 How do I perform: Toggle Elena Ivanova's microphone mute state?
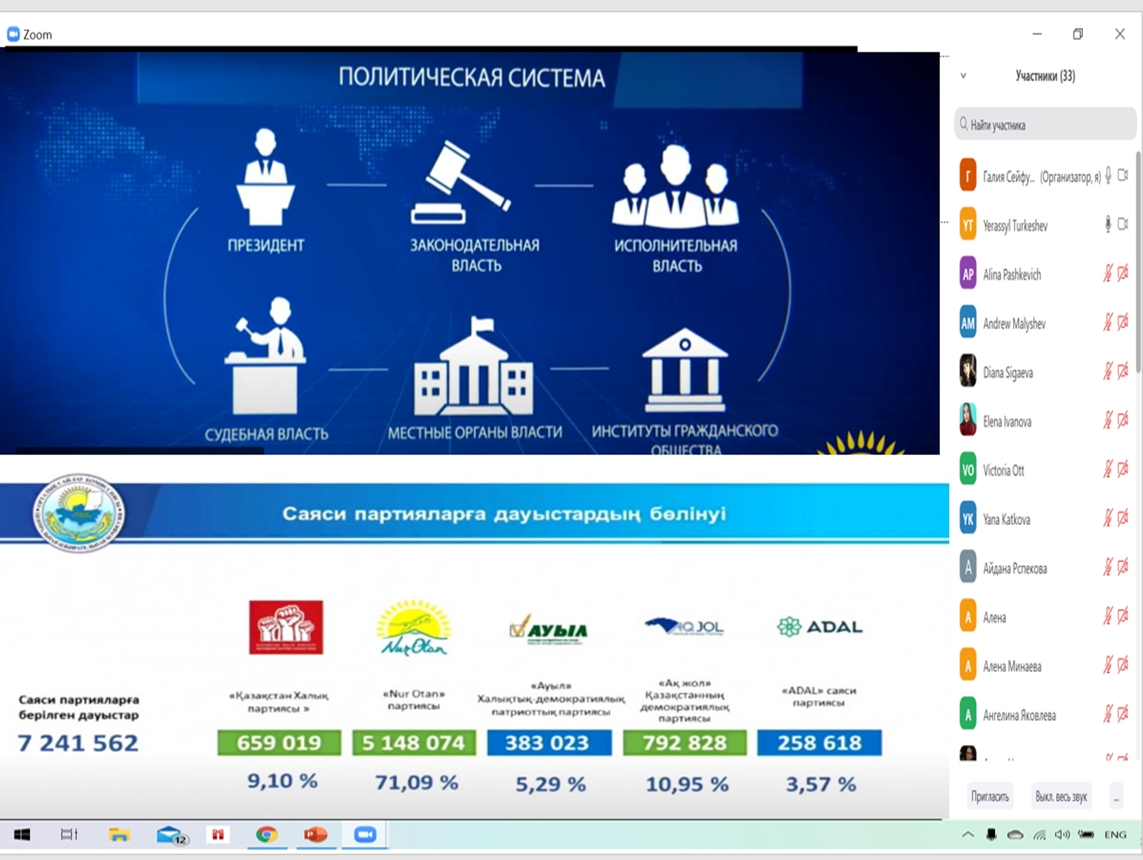click(x=1108, y=420)
